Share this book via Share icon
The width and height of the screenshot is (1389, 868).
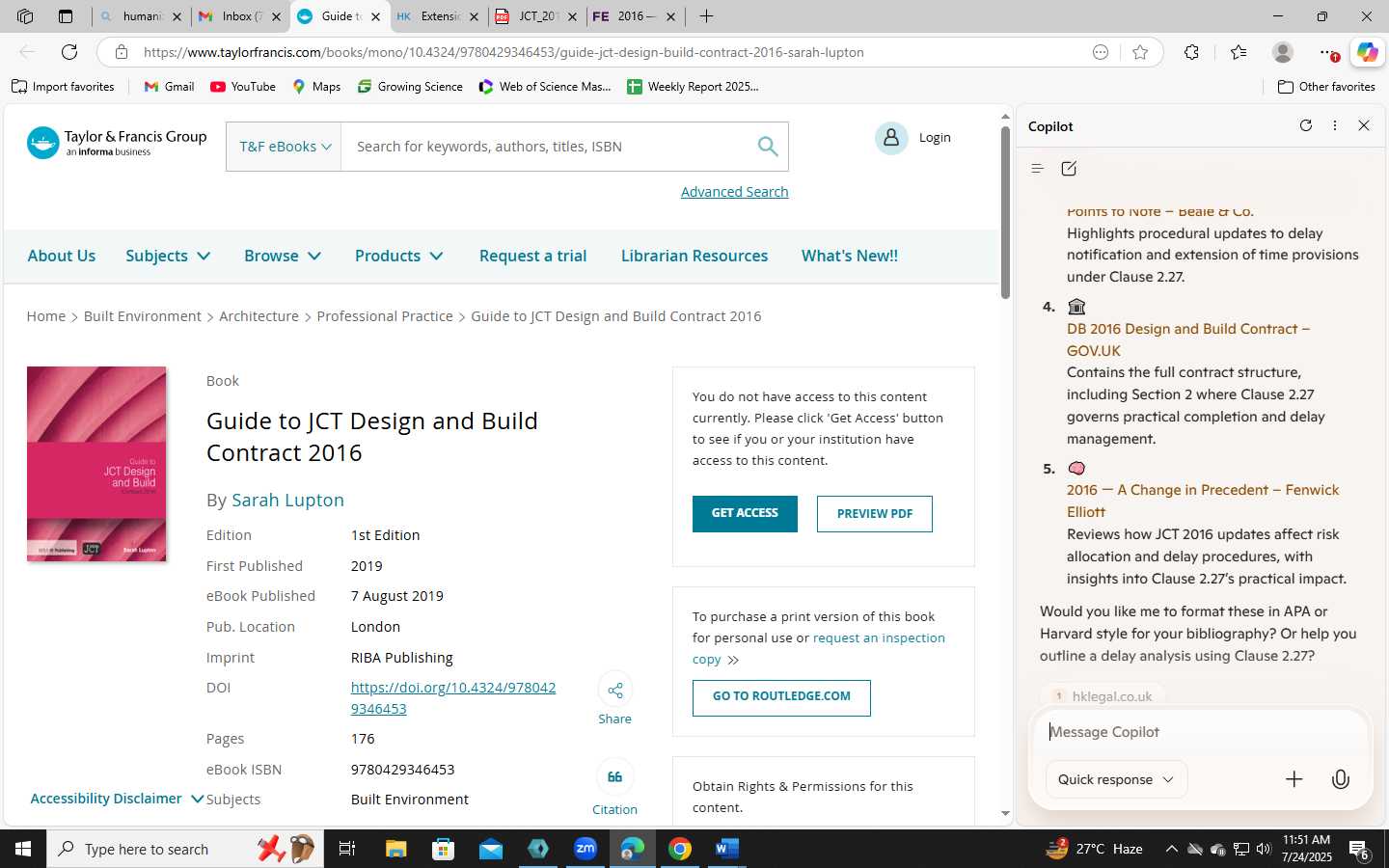(x=614, y=691)
